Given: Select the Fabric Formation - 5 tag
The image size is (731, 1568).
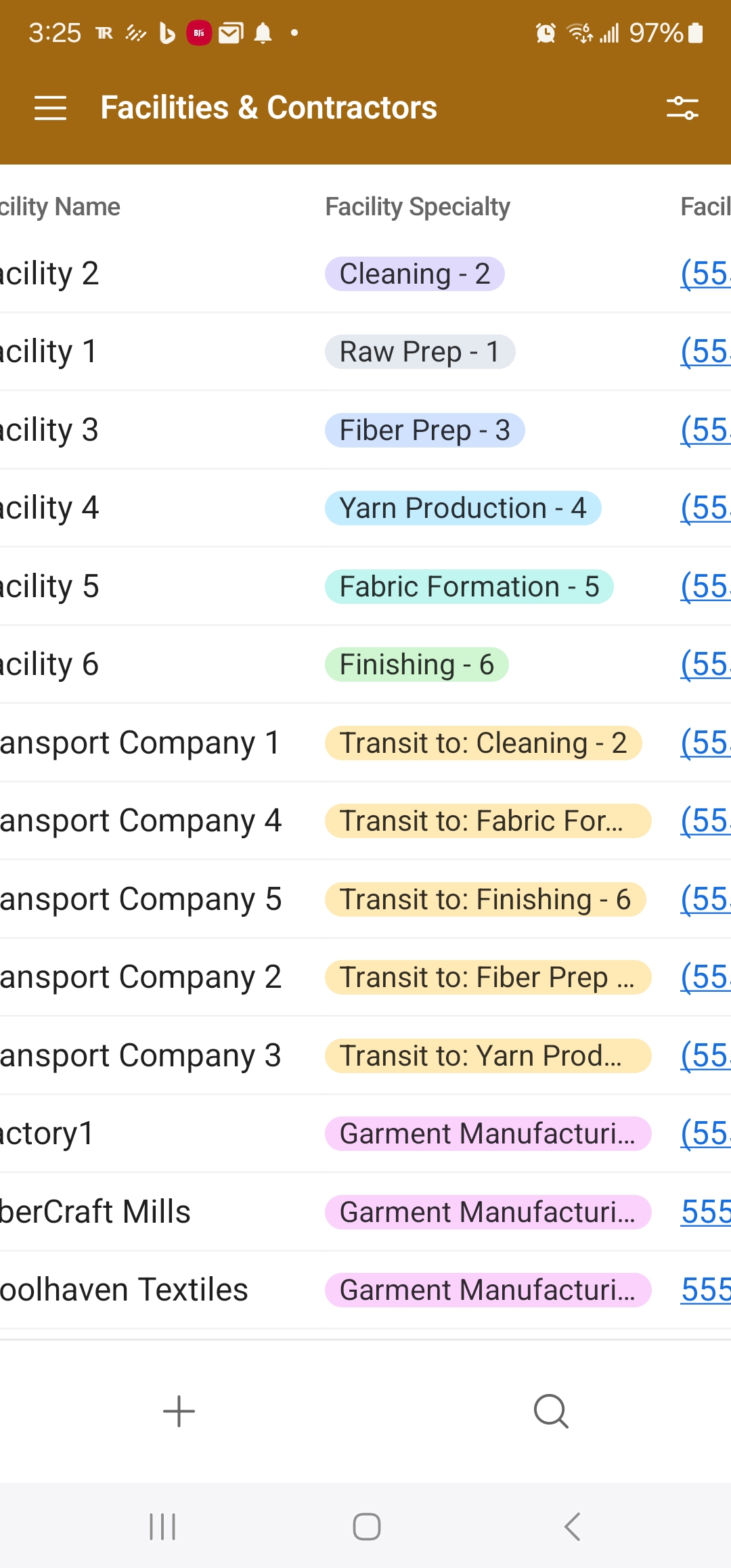Looking at the screenshot, I should click(x=469, y=587).
